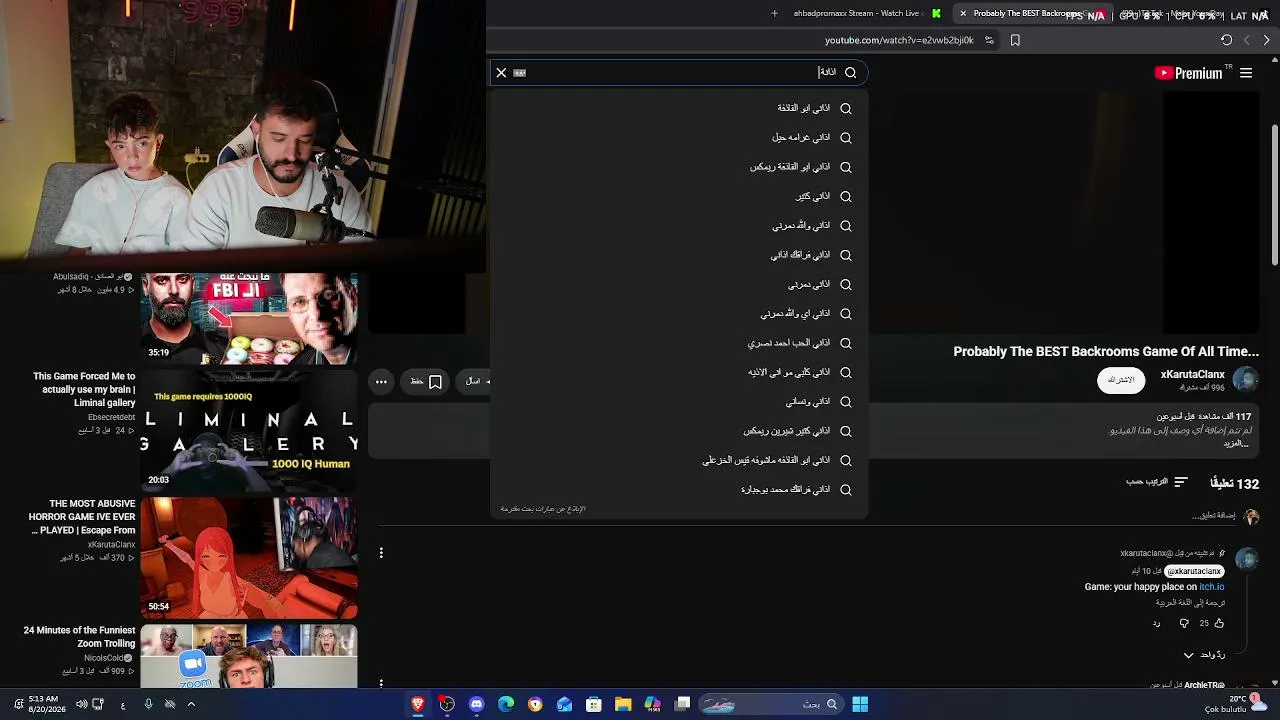This screenshot has width=1280, height=720.
Task: Clear the YouTube search box with X
Action: (x=501, y=72)
